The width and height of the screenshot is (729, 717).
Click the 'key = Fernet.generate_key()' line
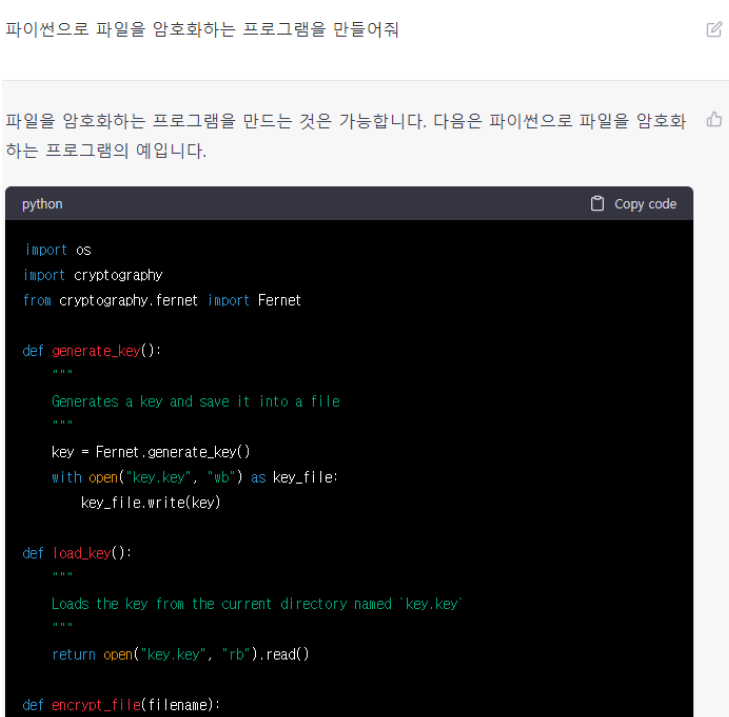point(151,452)
